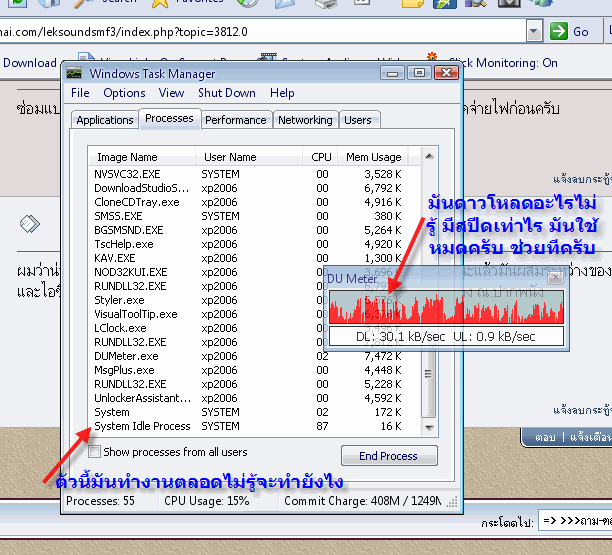
Task: Switch to the Users tab
Action: (x=358, y=120)
